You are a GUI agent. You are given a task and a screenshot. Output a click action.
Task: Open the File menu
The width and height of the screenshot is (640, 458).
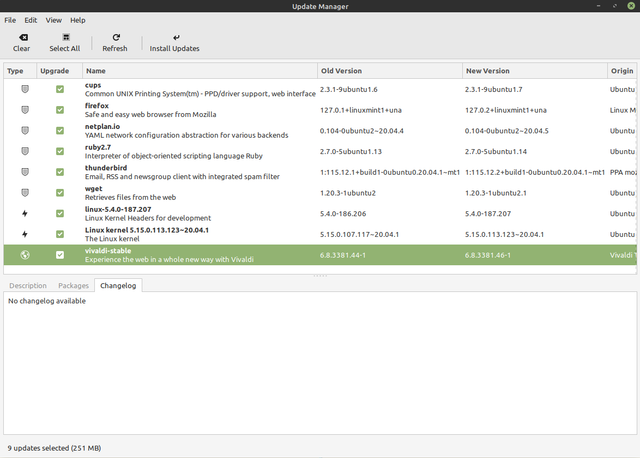[10, 20]
